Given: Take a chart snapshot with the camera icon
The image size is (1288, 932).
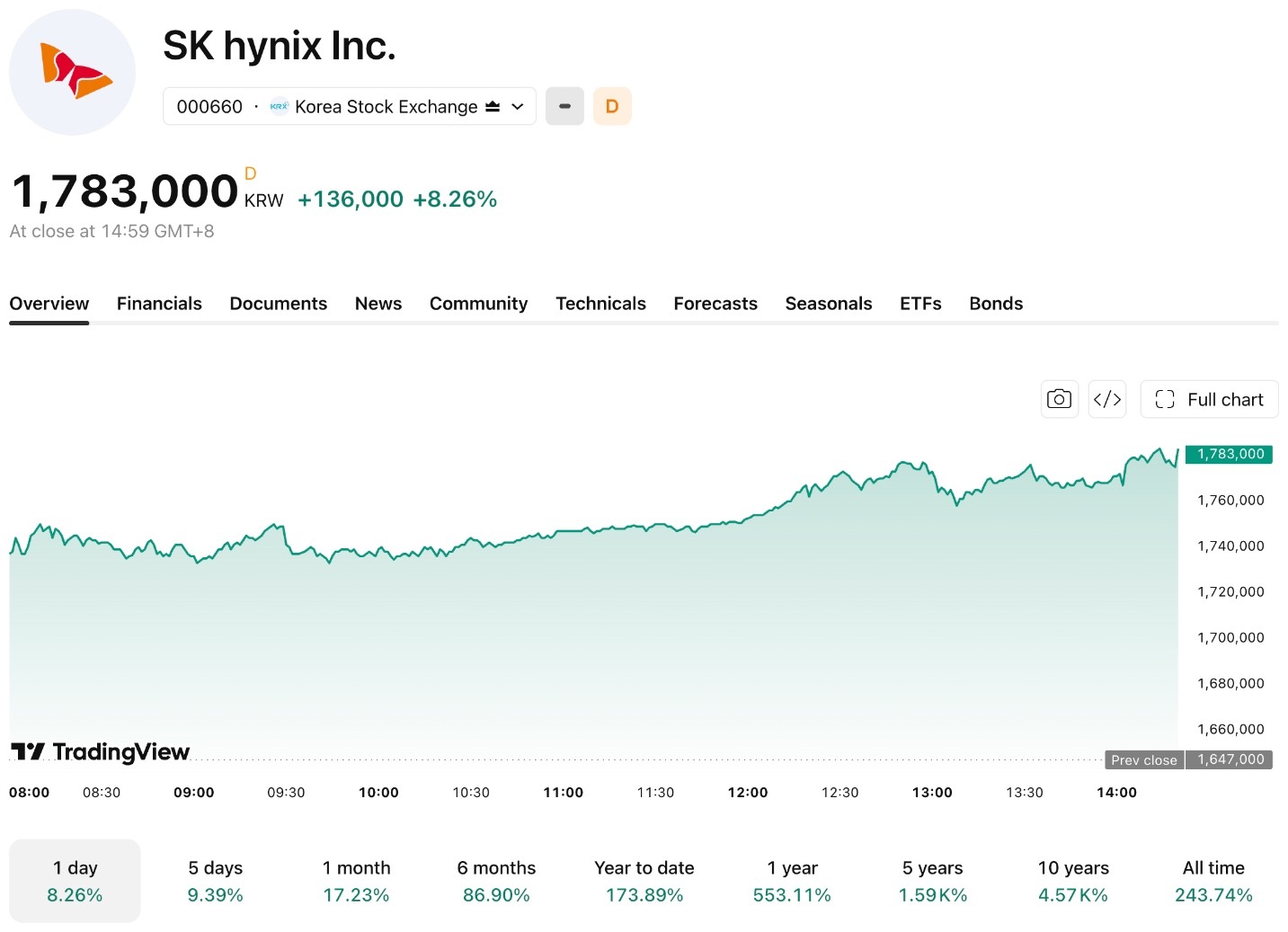Looking at the screenshot, I should coord(1059,399).
